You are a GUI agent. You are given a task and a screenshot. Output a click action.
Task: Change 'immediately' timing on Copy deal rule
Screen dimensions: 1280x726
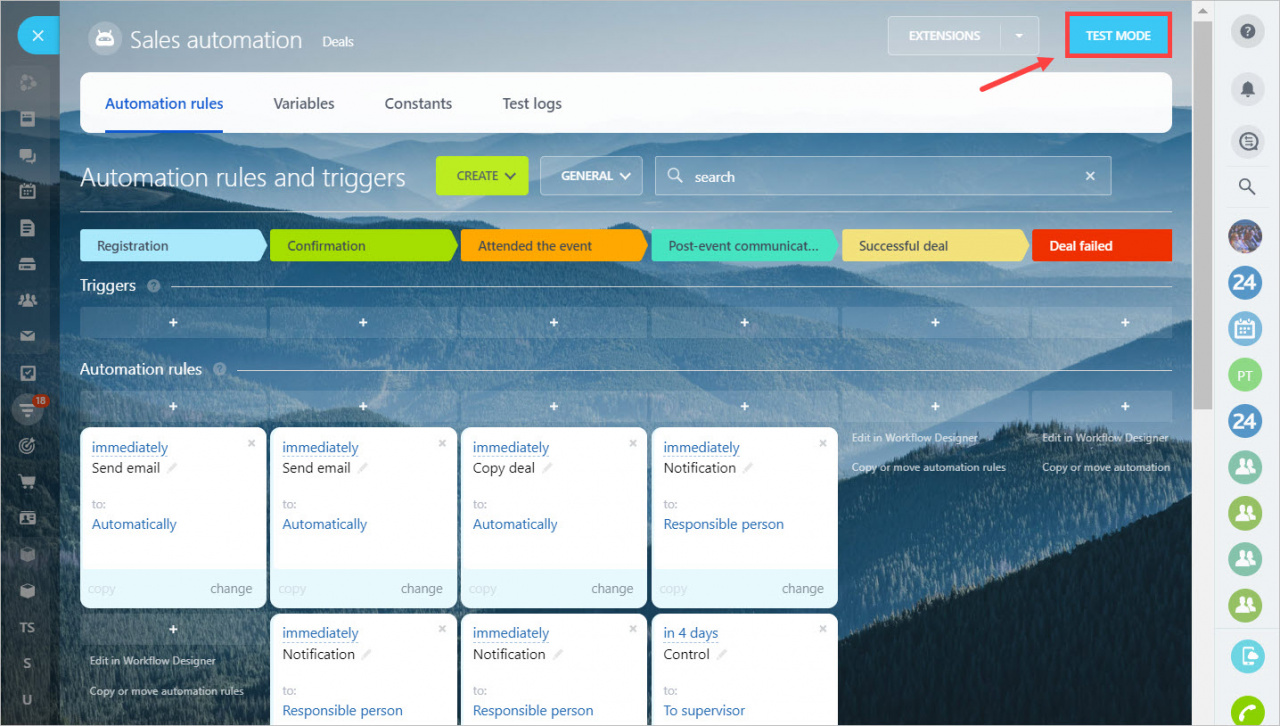(x=511, y=447)
